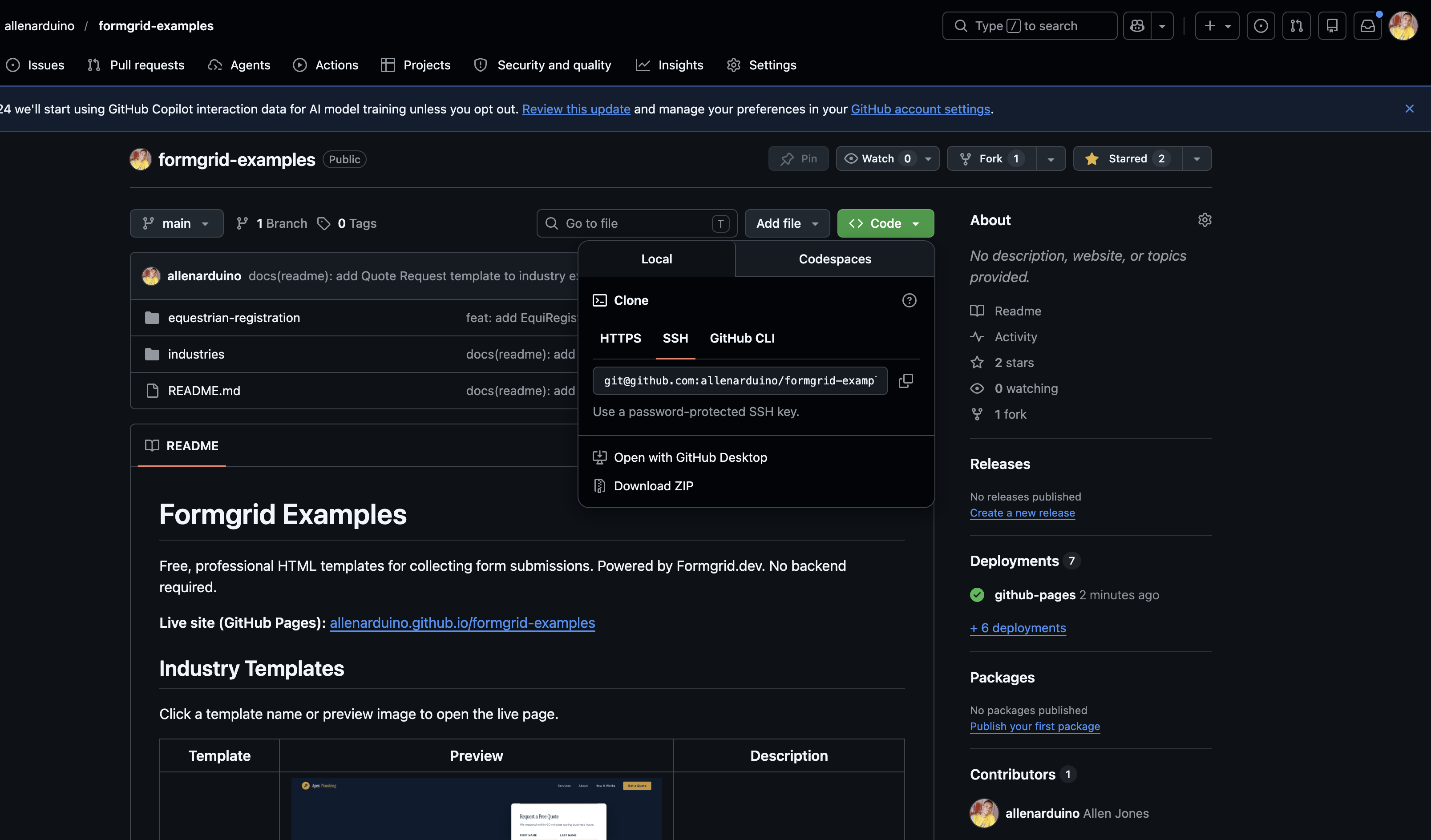Click the Pin repository button
This screenshot has width=1431, height=840.
[798, 159]
